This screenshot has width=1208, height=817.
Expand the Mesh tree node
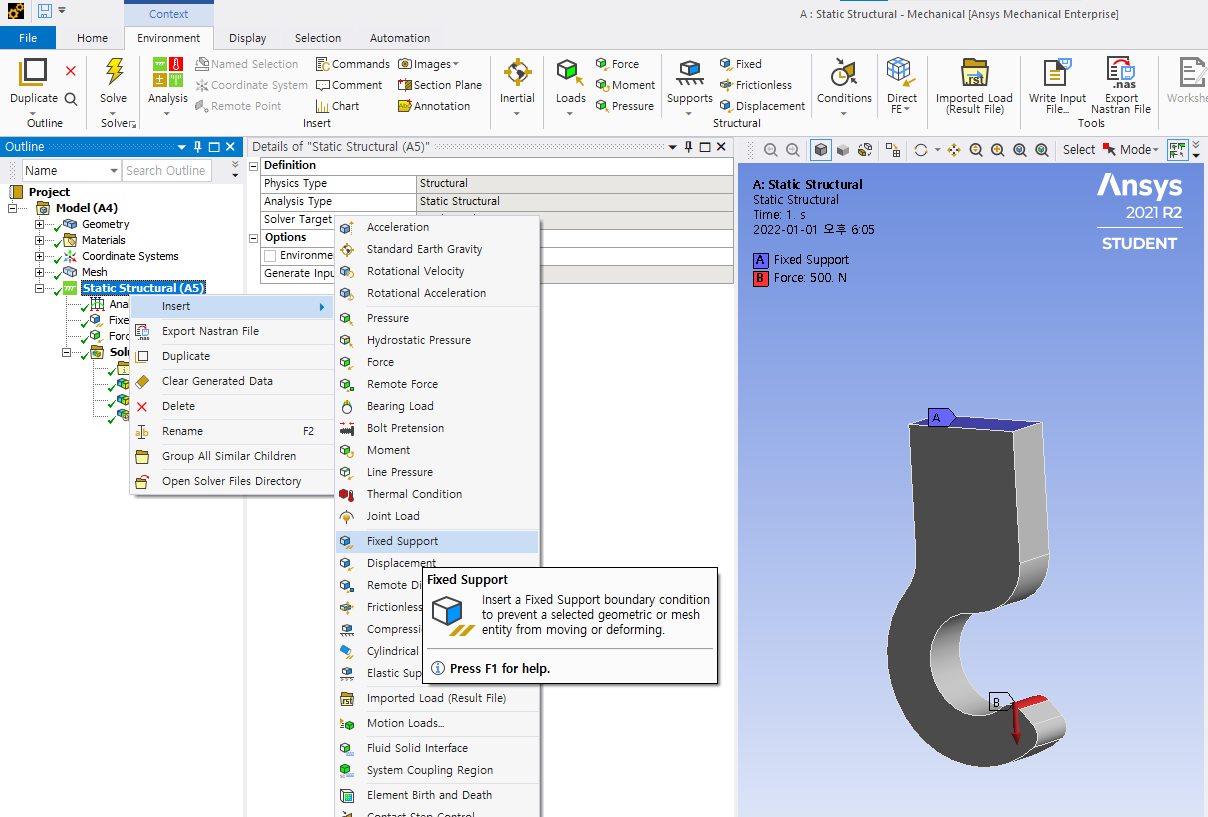coord(40,273)
